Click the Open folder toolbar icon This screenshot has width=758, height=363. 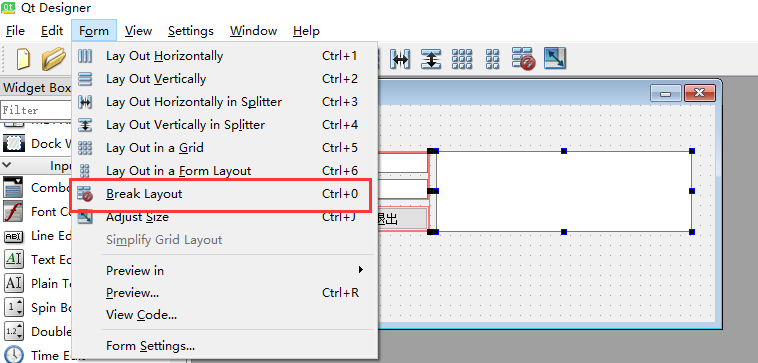pos(53,58)
